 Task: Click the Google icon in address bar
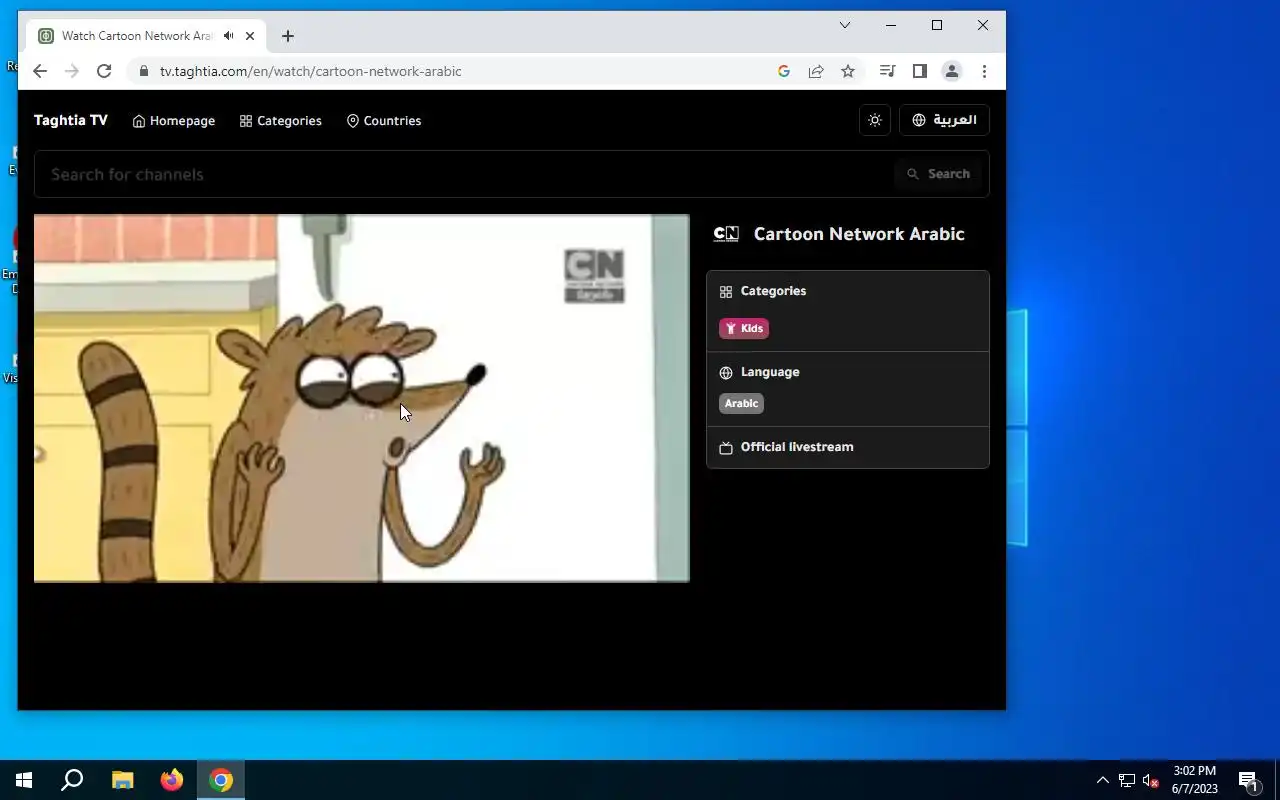[x=784, y=71]
